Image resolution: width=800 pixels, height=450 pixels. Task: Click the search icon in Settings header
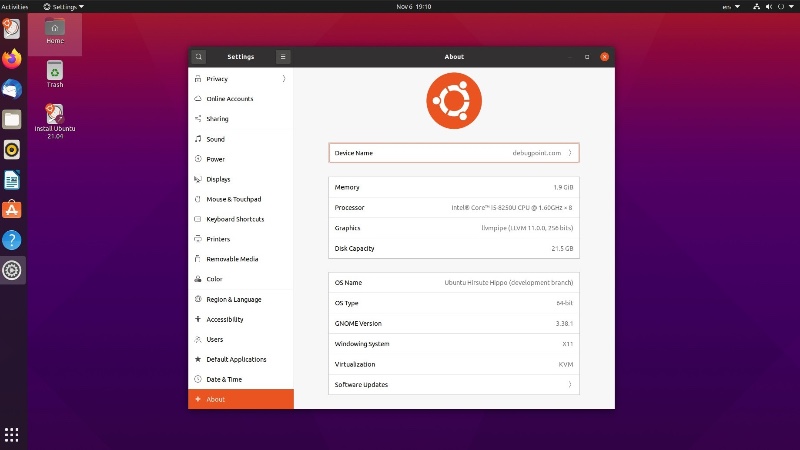199,57
